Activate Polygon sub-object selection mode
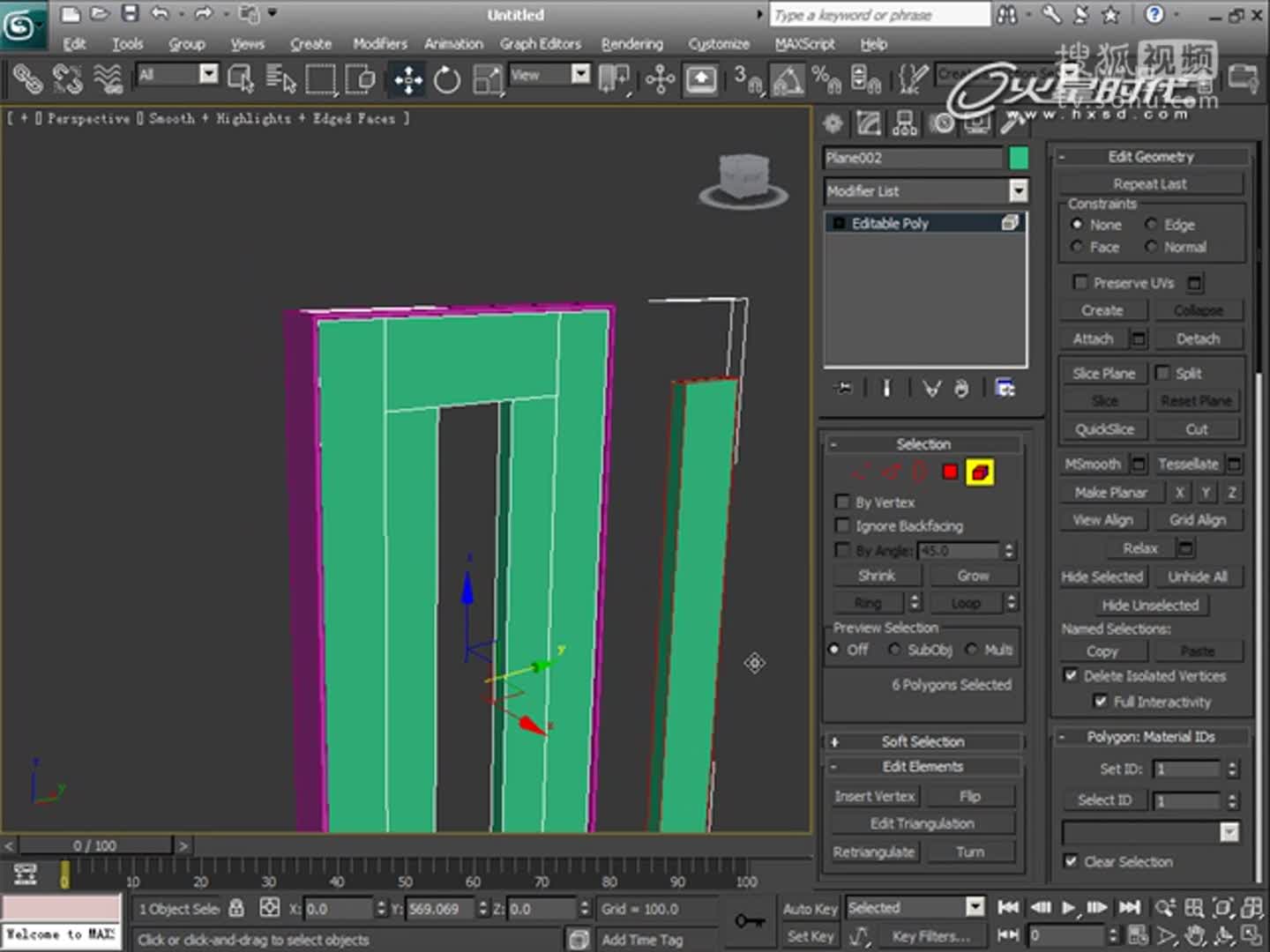The height and width of the screenshot is (952, 1270). pyautogui.click(x=950, y=472)
